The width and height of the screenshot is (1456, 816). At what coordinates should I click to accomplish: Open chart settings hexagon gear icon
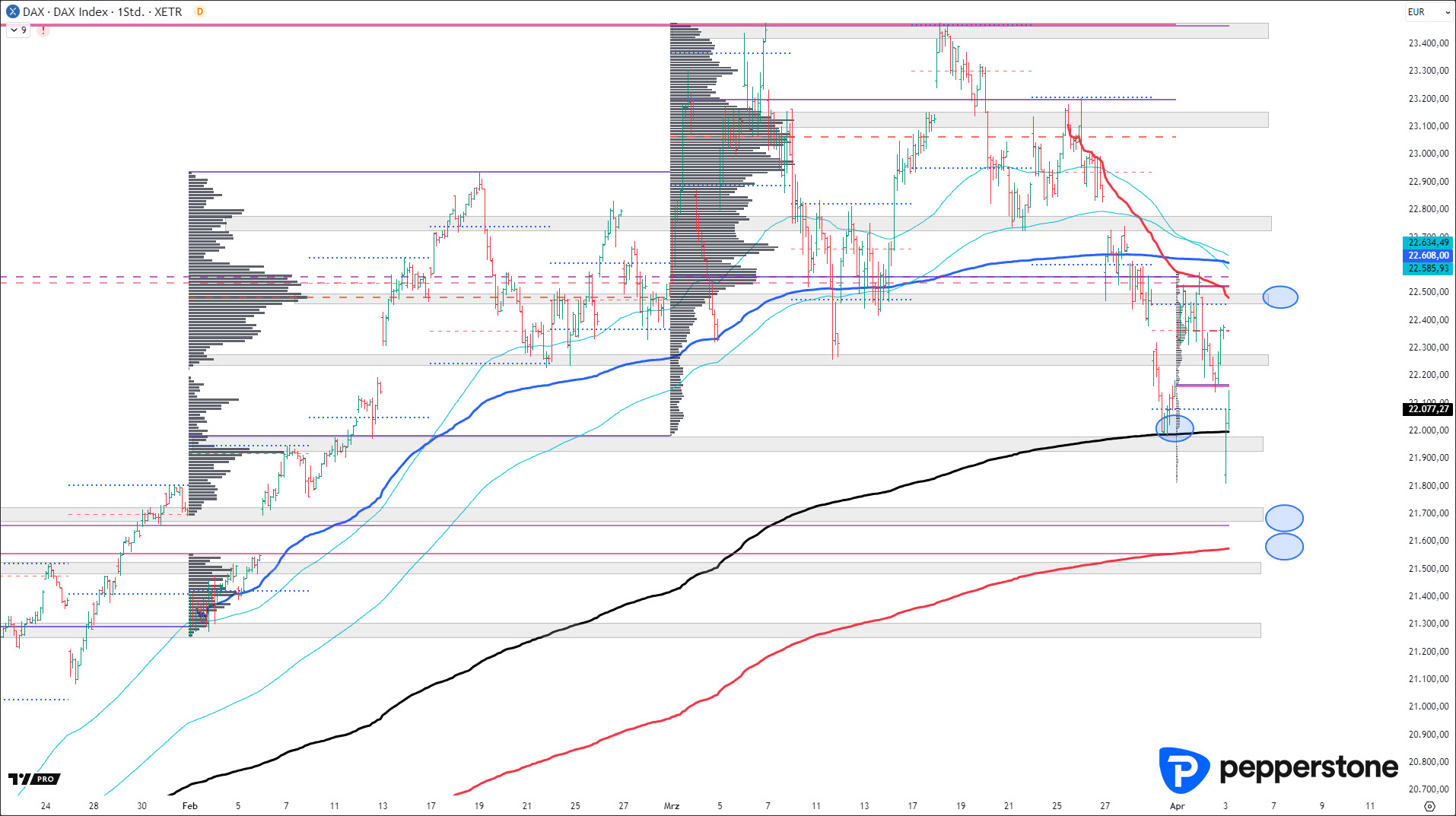pyautogui.click(x=1429, y=806)
